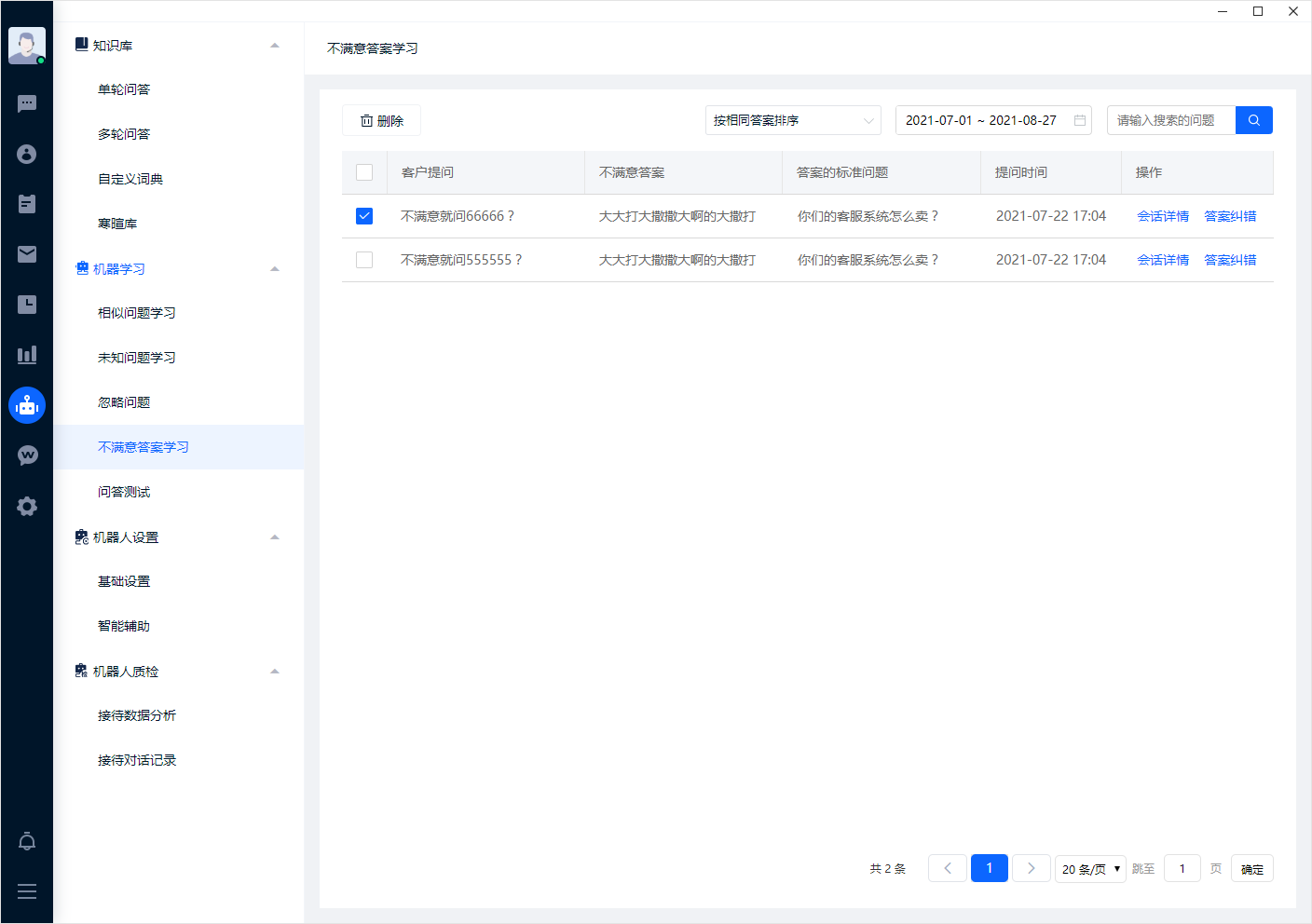Open the bar chart statistics icon
Image resolution: width=1312 pixels, height=924 pixels.
[x=27, y=355]
